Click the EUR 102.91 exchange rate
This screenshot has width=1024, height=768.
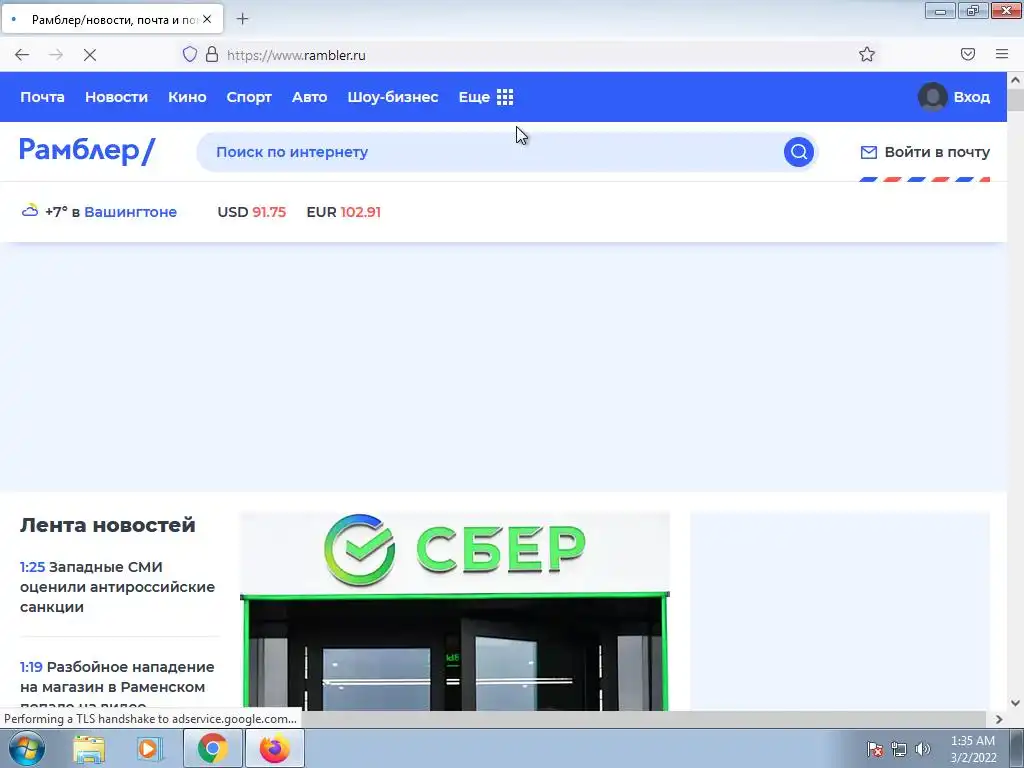pyautogui.click(x=344, y=212)
